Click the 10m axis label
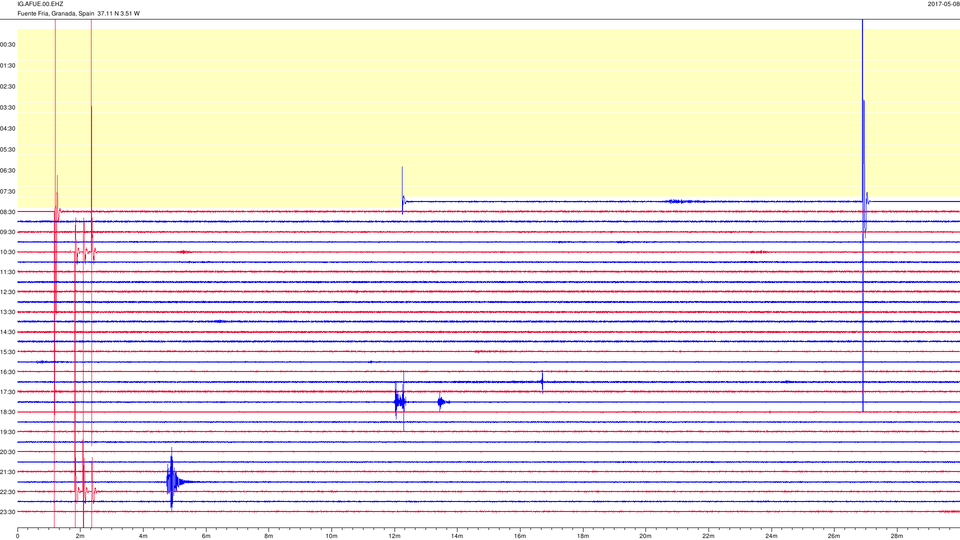 (331, 536)
